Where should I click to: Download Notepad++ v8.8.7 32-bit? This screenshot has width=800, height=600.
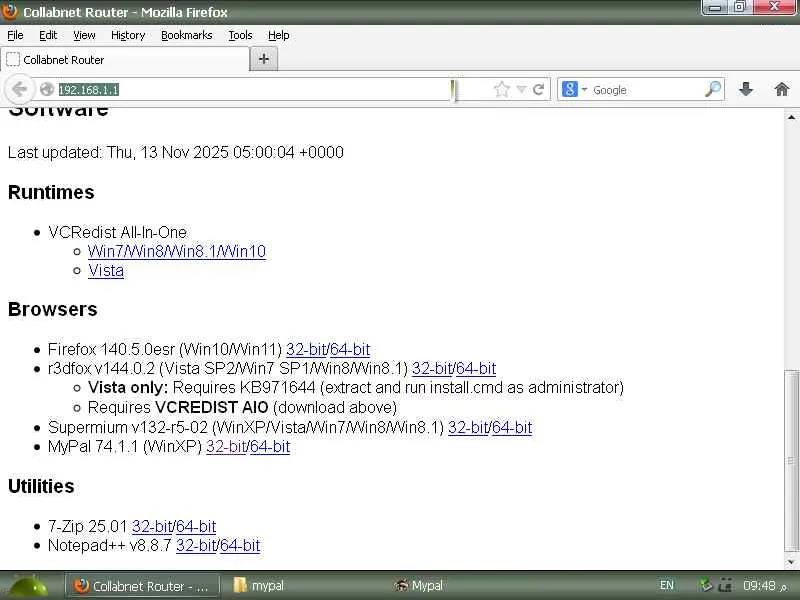(196, 545)
